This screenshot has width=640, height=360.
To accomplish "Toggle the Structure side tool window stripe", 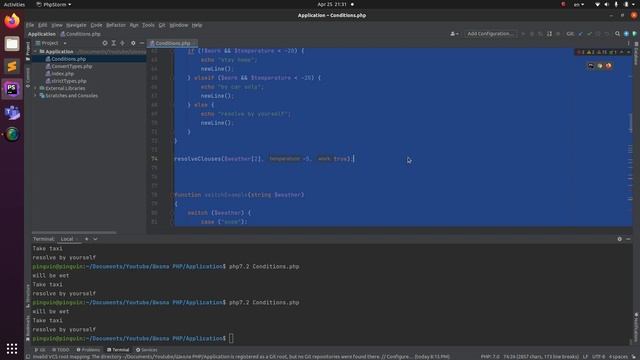I will 28,296.
